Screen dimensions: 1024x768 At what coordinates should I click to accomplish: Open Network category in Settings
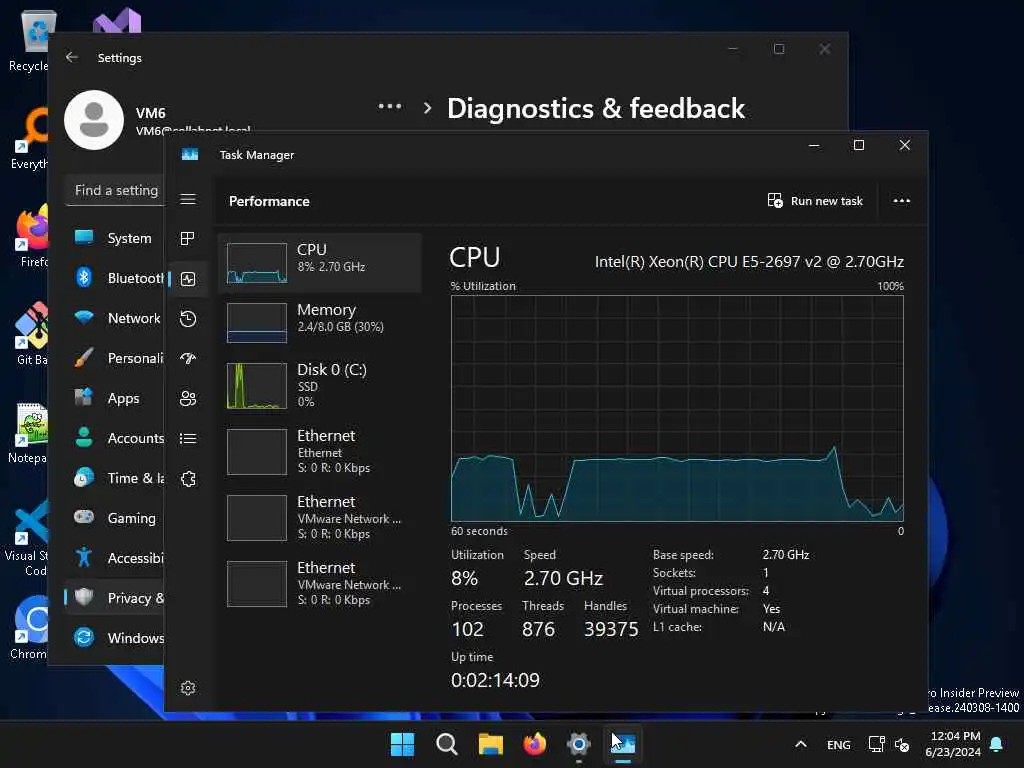coord(114,318)
